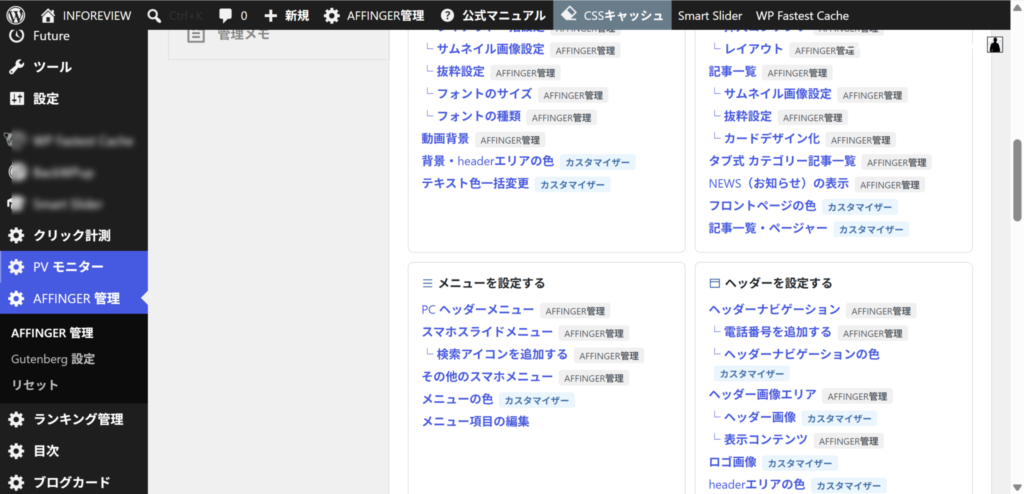Click the Future clock icon in sidebar

17,36
